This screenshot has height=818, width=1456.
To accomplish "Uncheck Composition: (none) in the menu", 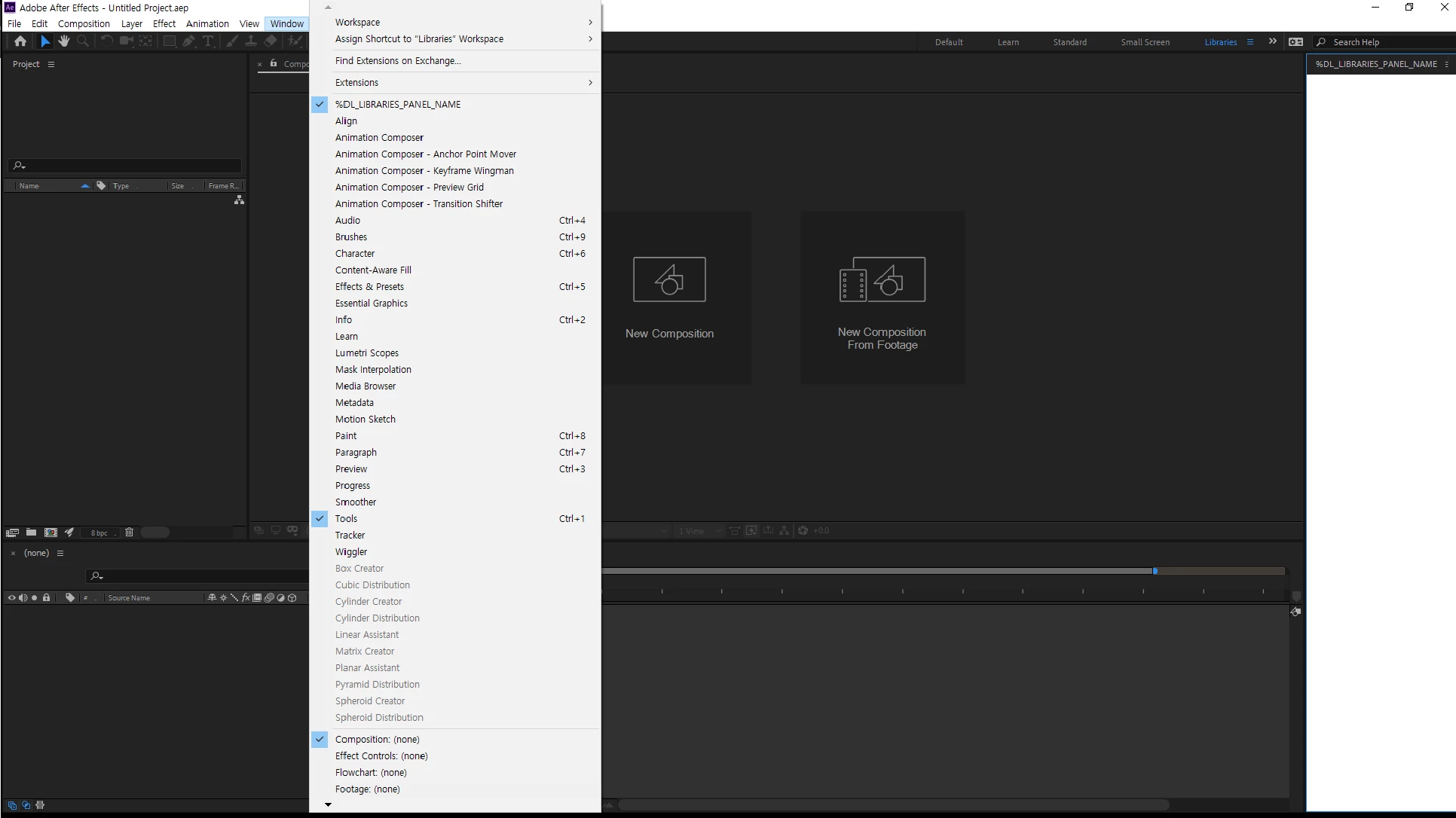I will pyautogui.click(x=377, y=739).
